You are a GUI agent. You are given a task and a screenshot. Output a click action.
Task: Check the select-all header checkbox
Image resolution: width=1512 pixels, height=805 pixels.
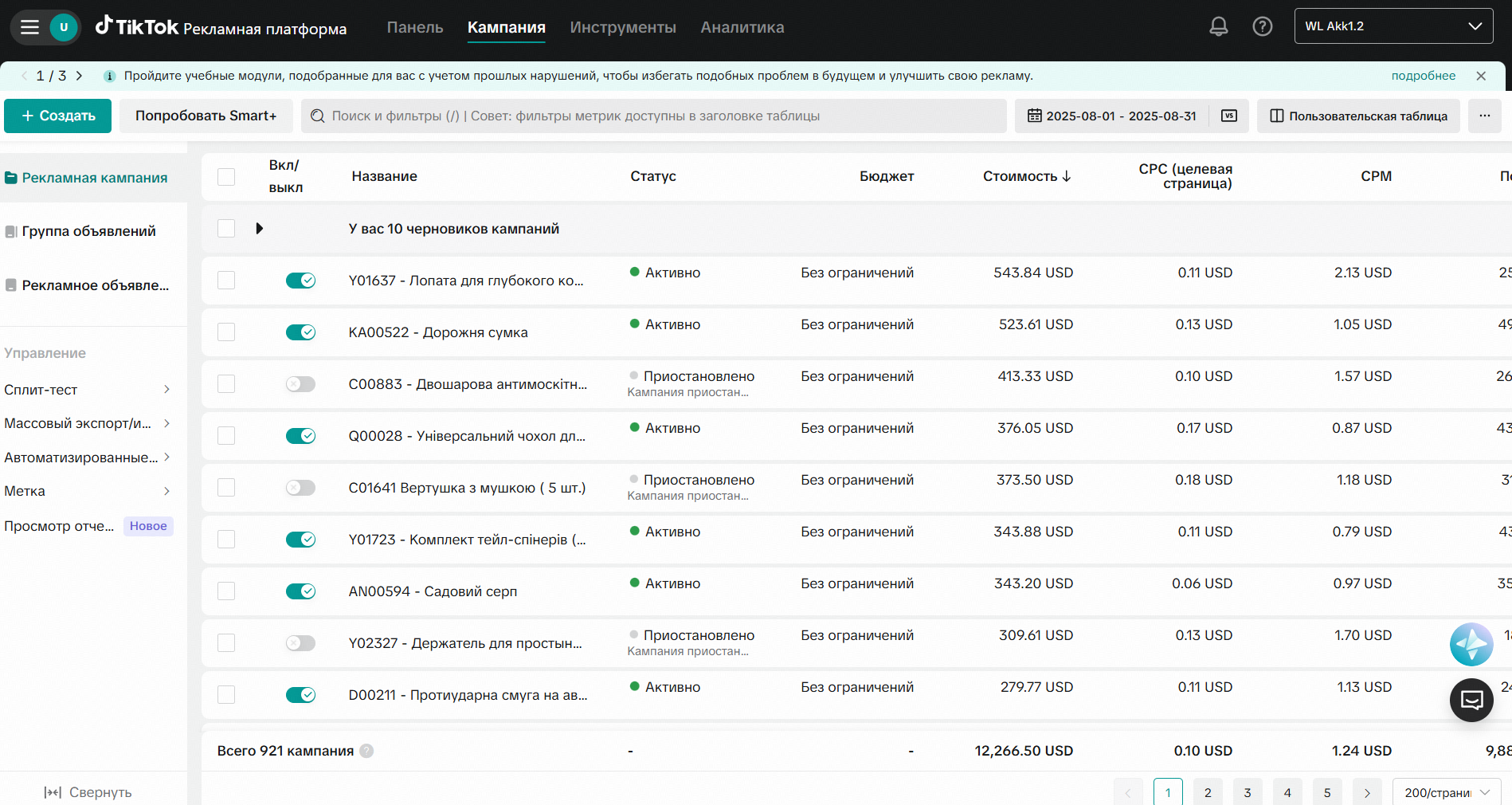(x=226, y=177)
